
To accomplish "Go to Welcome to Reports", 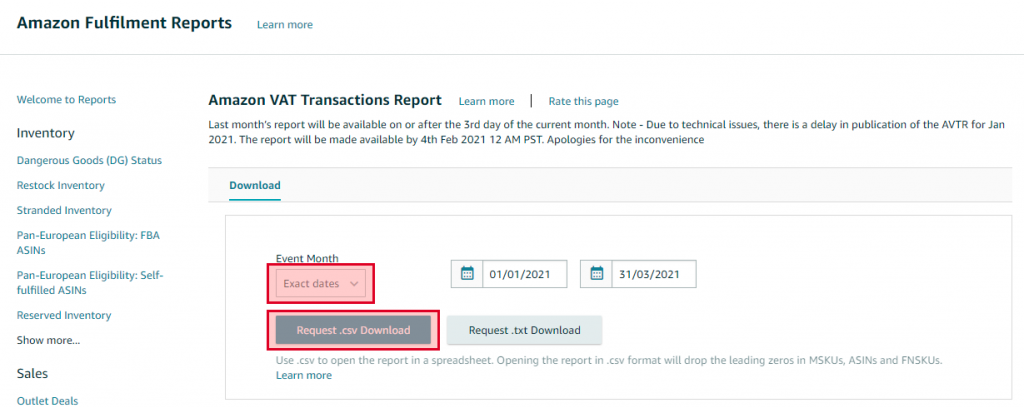I will point(66,100).
